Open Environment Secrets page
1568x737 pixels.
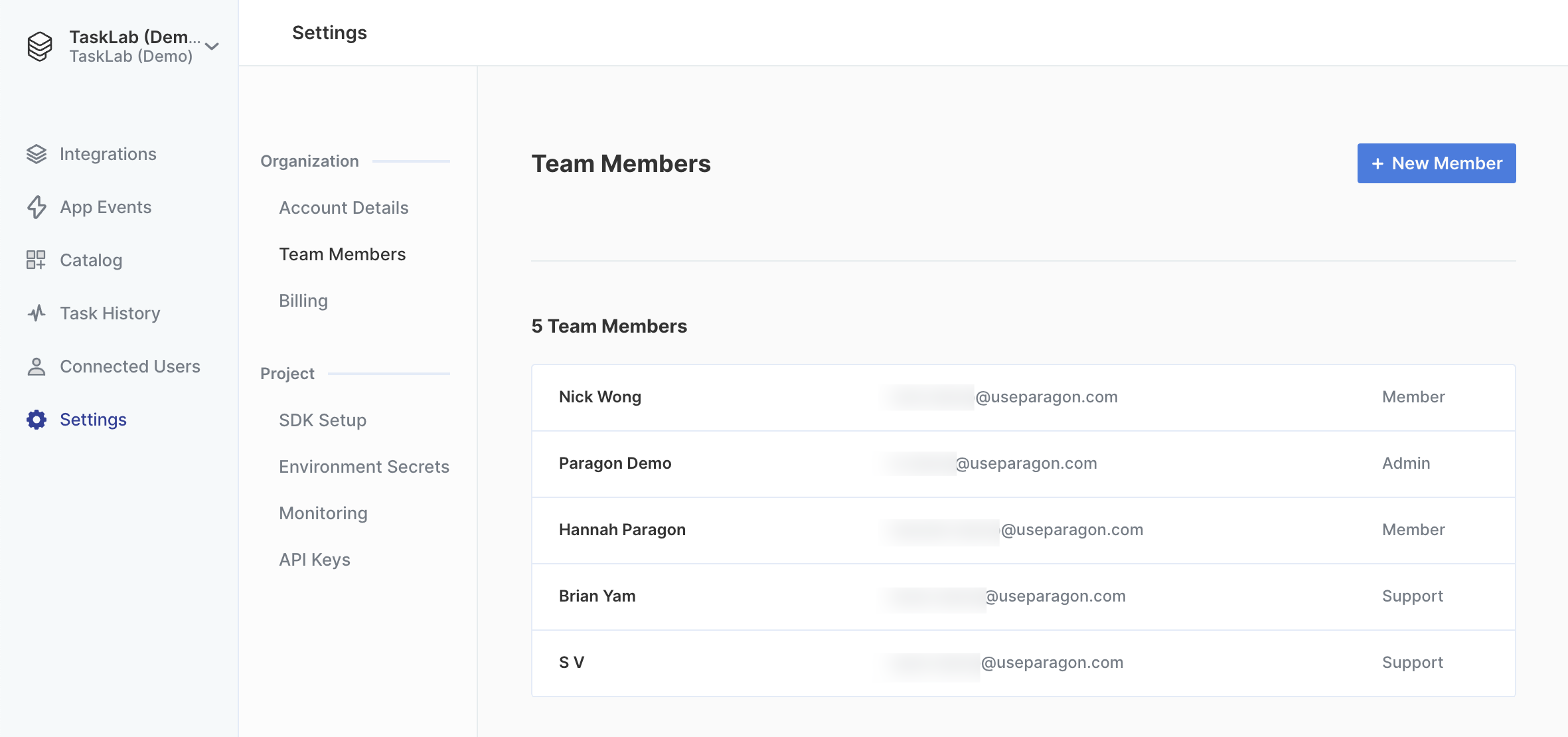(364, 467)
